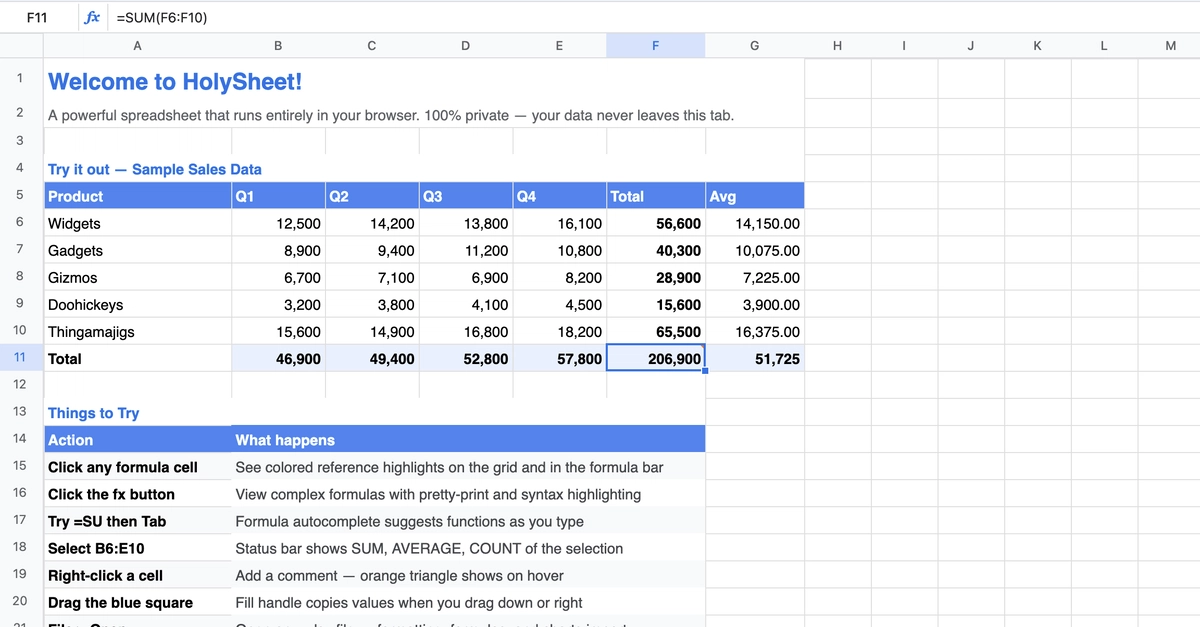This screenshot has width=1200, height=627.
Task: Select column G header
Action: pyautogui.click(x=754, y=45)
